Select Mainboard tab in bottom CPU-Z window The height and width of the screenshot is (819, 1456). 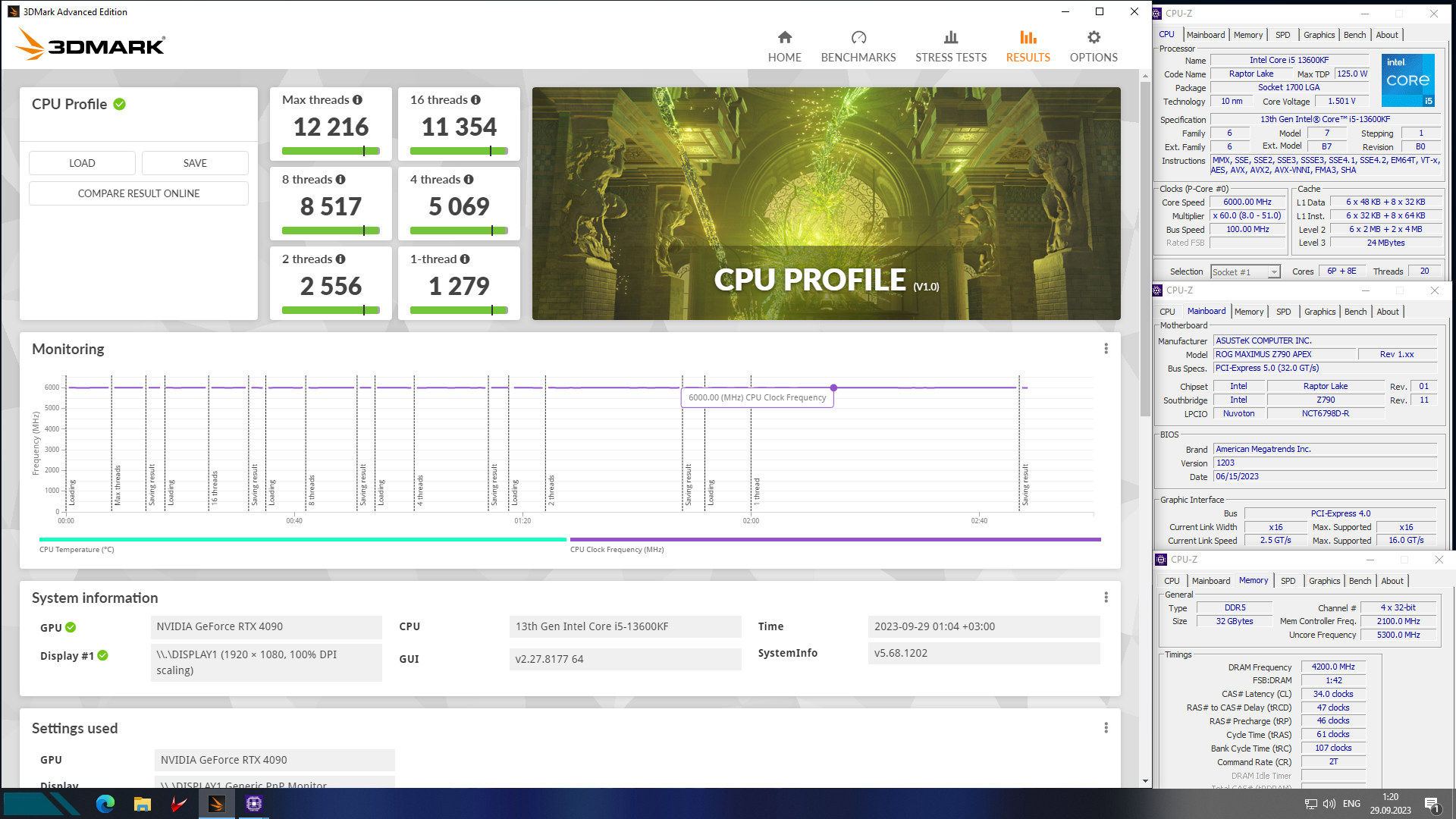(x=1211, y=581)
